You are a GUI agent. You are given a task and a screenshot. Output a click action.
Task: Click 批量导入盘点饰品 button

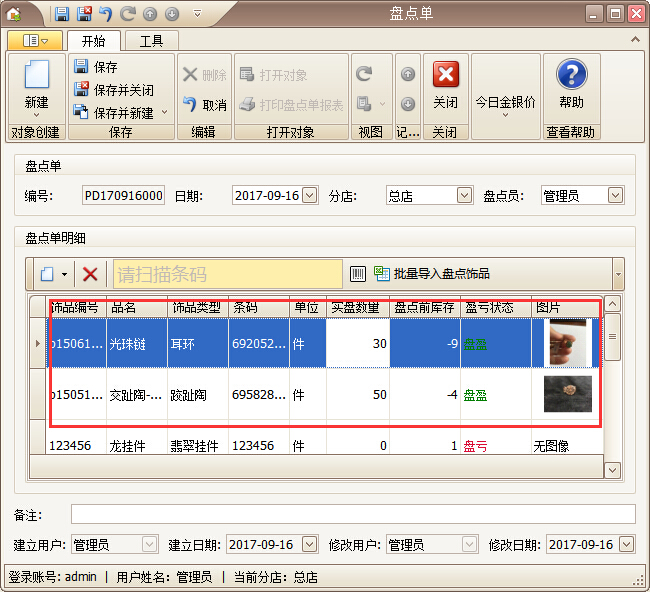click(432, 274)
